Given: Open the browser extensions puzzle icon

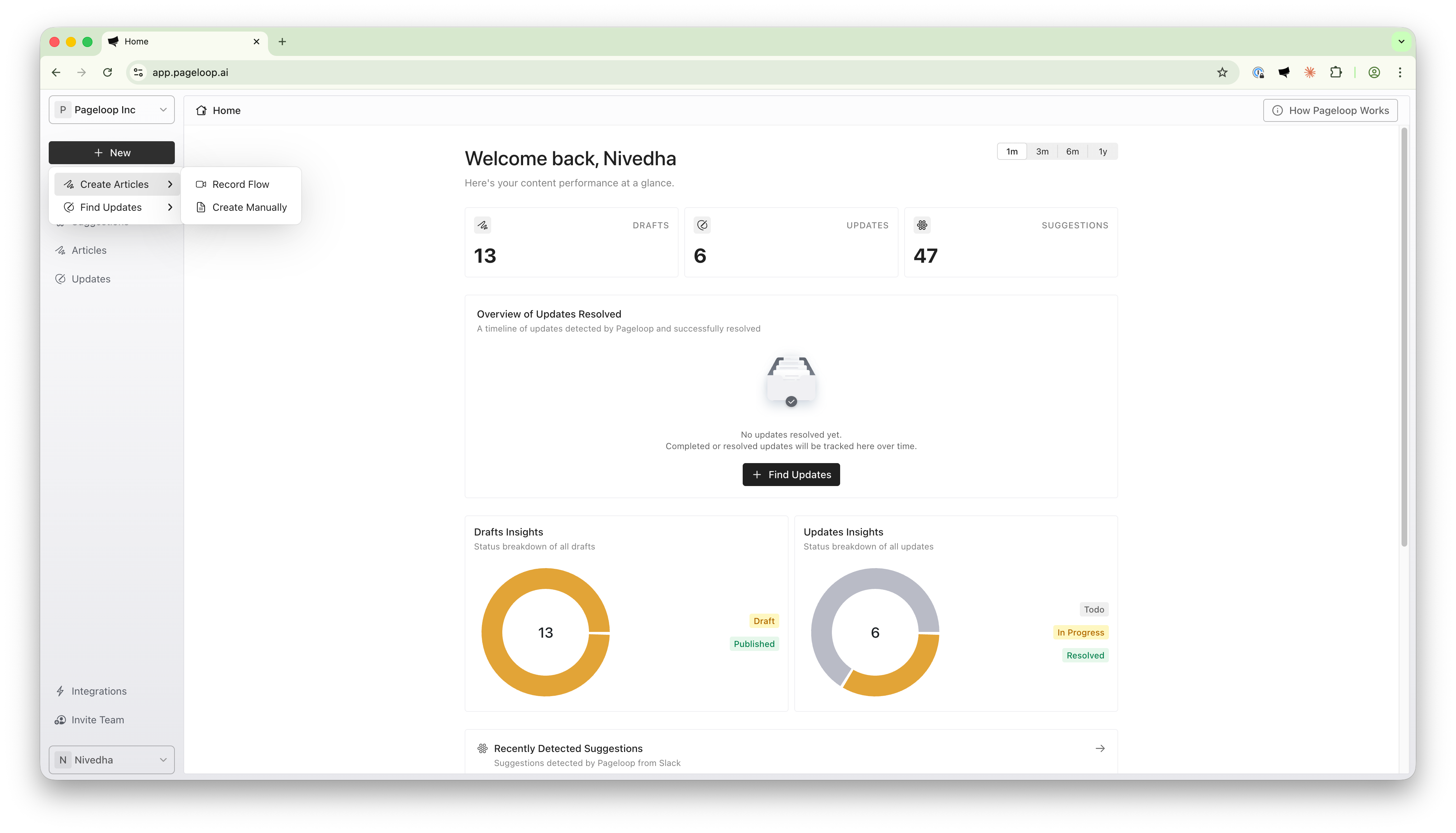Looking at the screenshot, I should pos(1336,73).
